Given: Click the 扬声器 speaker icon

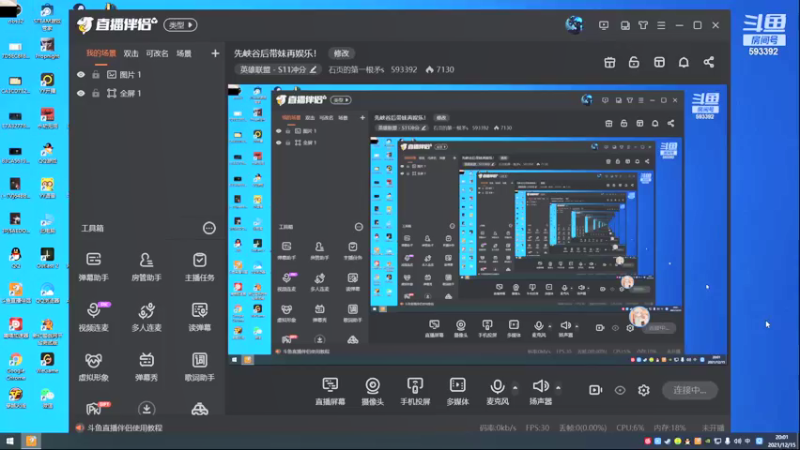Looking at the screenshot, I should click(x=540, y=386).
